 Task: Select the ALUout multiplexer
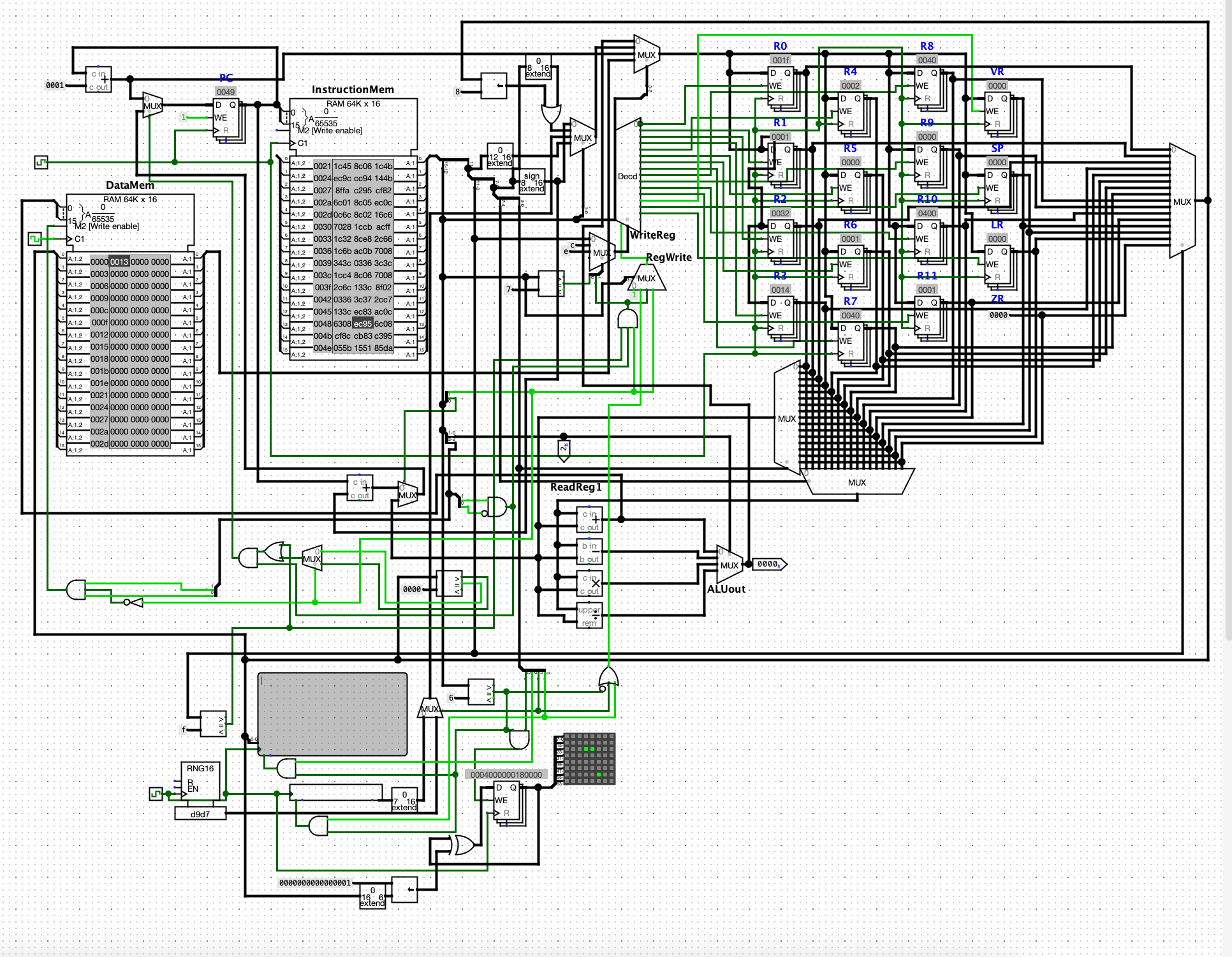click(730, 565)
